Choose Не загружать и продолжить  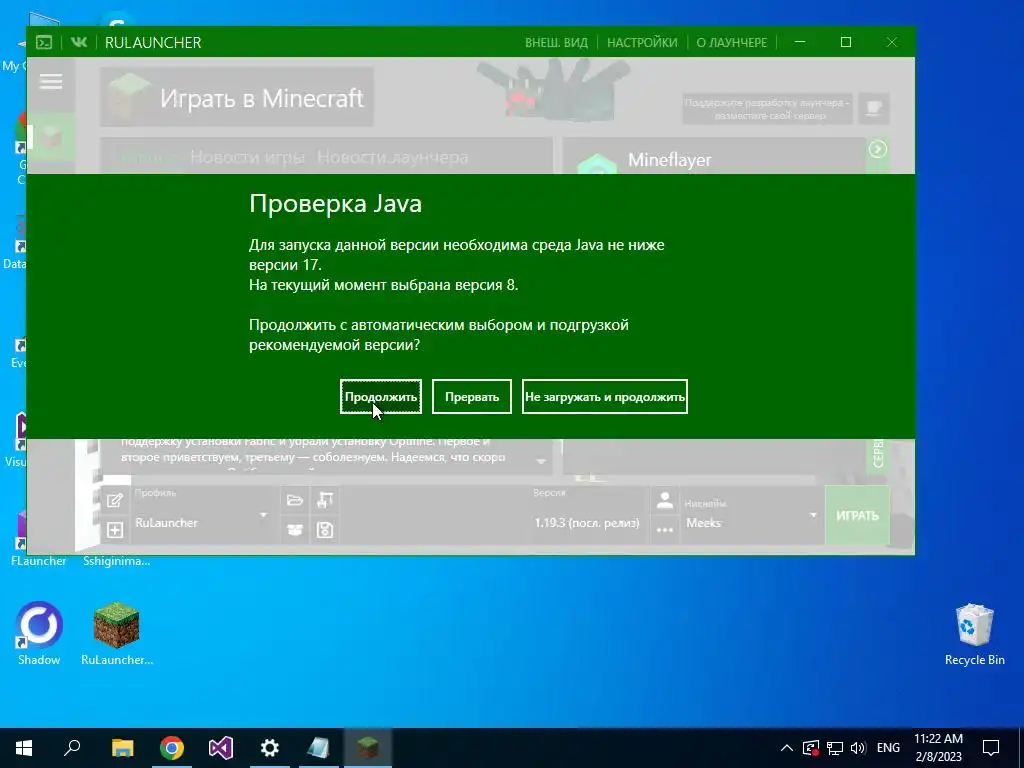point(605,396)
